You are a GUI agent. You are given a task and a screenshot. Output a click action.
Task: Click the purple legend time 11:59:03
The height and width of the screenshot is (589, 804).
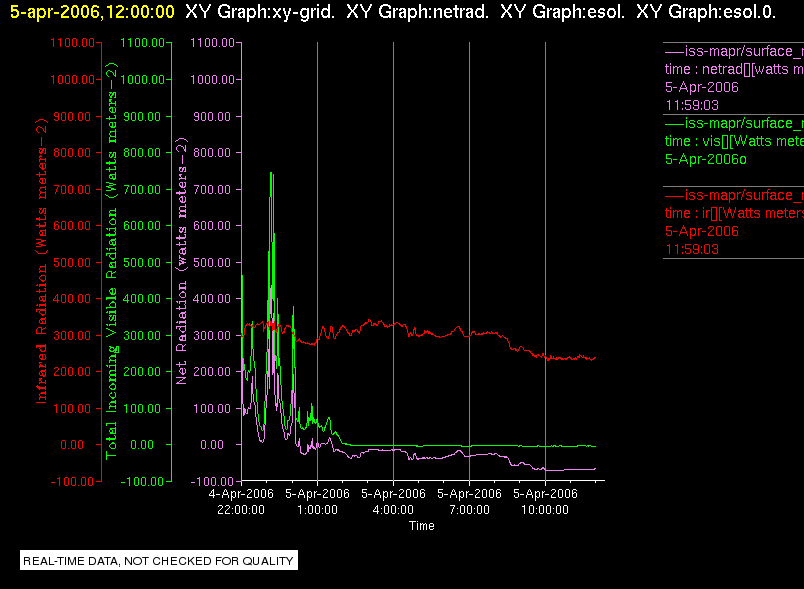692,105
